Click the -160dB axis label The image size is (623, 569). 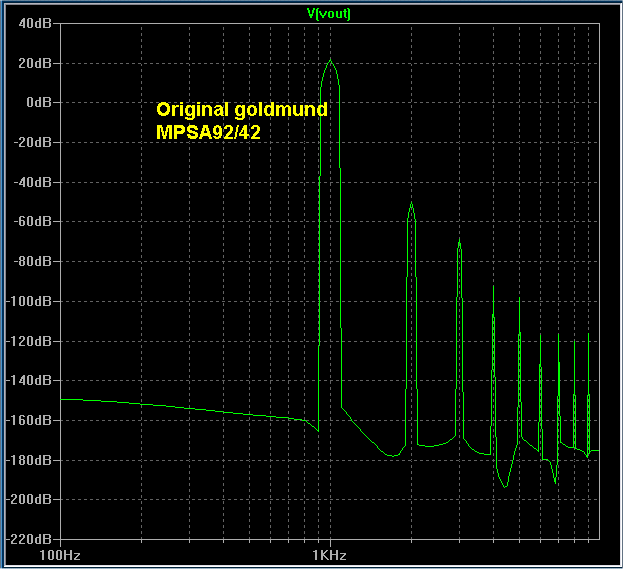point(29,420)
